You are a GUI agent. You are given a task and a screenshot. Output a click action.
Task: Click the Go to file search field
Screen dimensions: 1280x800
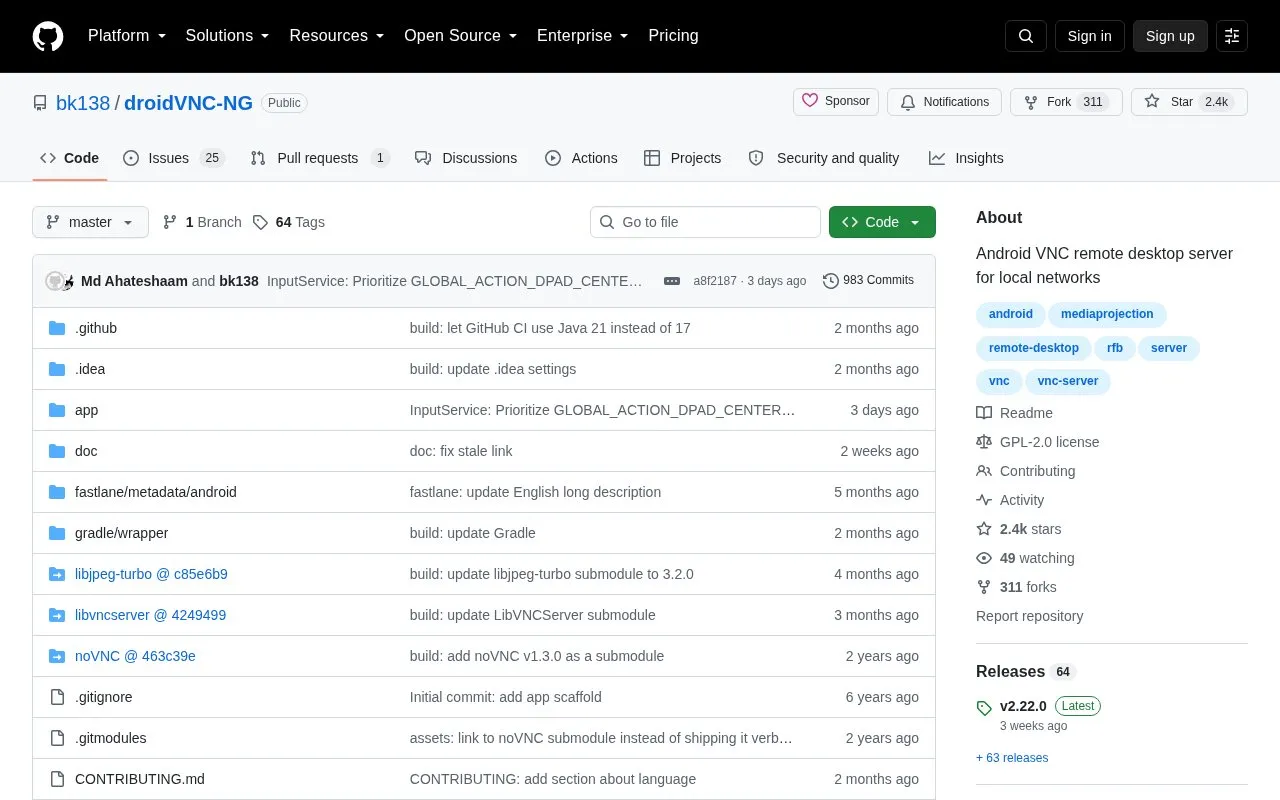point(705,222)
